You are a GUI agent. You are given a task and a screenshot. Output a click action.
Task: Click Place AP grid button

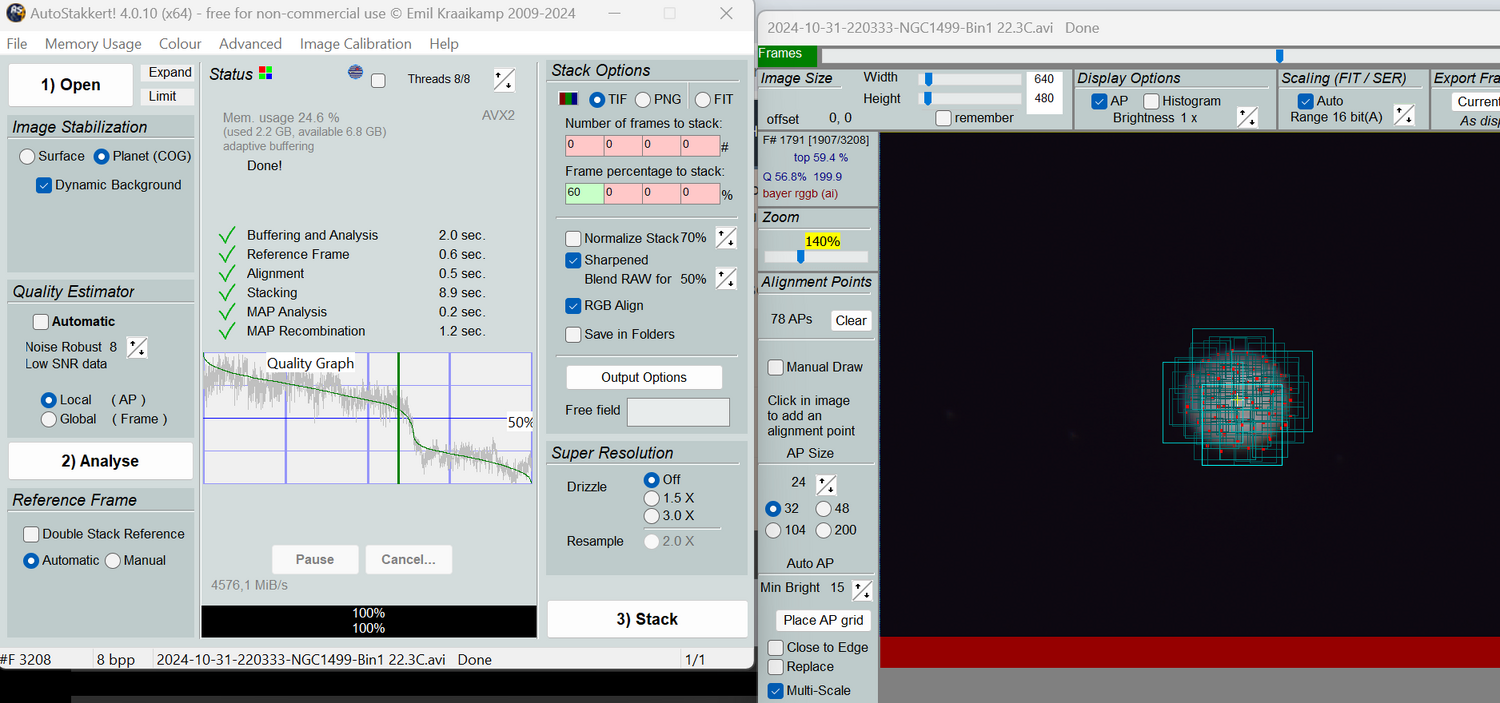coord(824,620)
